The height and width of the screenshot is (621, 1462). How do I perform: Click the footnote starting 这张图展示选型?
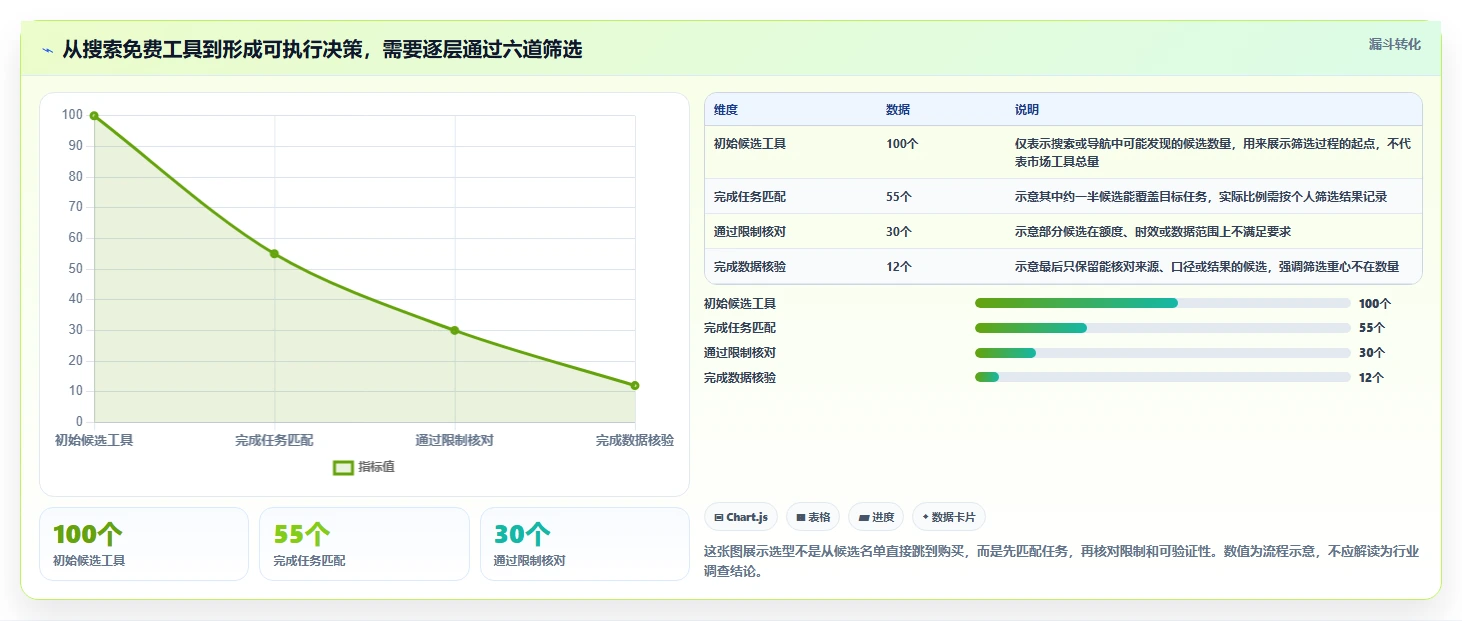click(1061, 562)
